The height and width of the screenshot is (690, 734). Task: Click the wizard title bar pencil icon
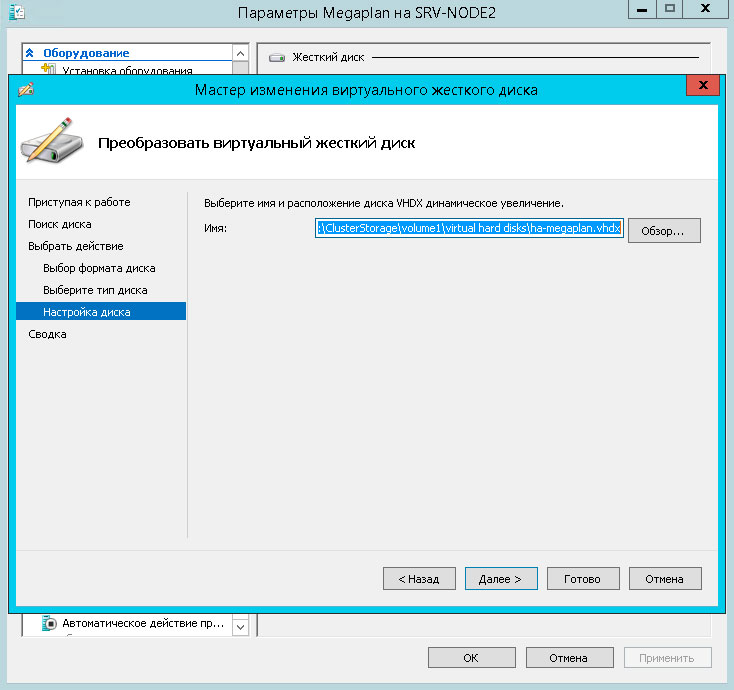[x=26, y=89]
